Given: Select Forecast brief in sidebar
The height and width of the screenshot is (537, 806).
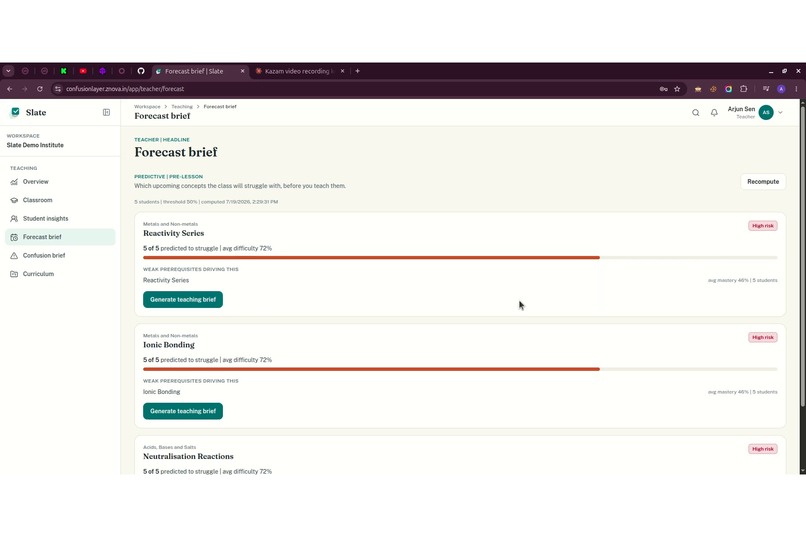Looking at the screenshot, I should tap(60, 237).
